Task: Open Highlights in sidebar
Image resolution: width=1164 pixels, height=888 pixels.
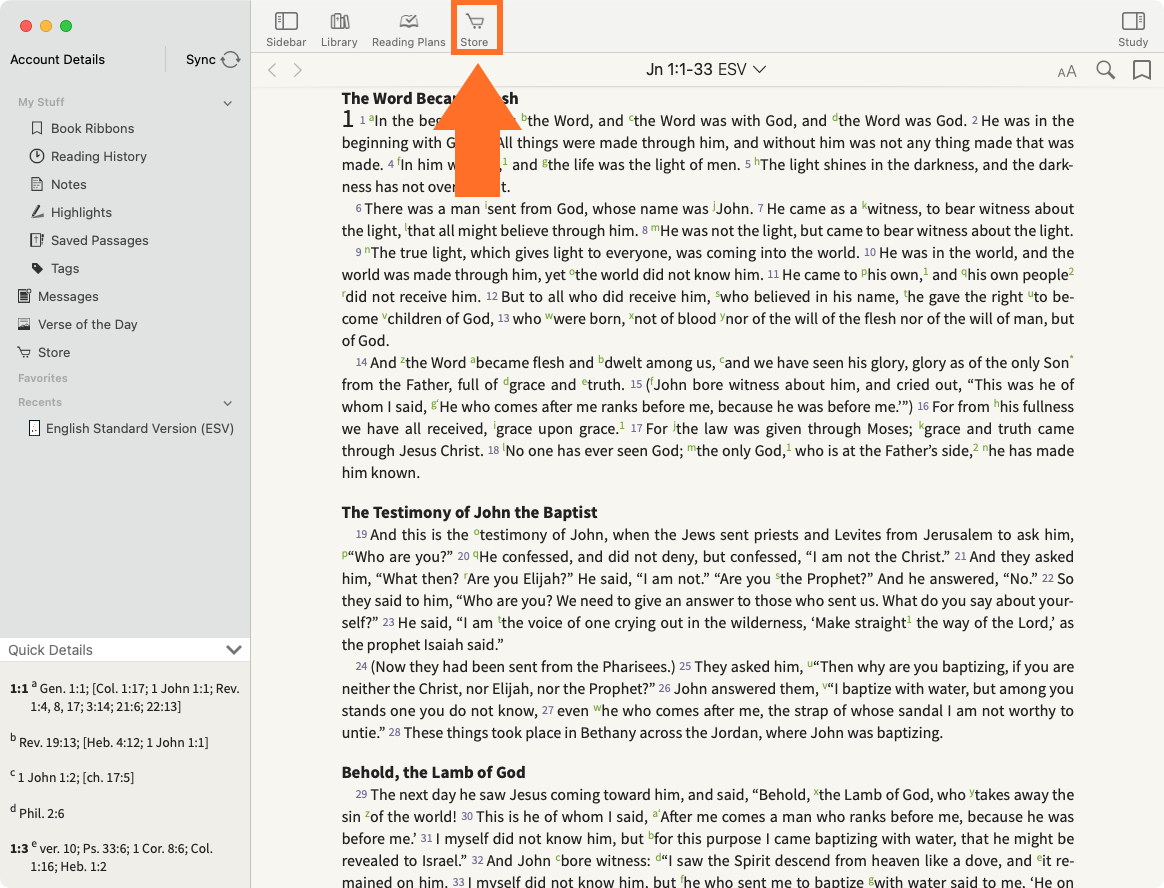Action: (81, 212)
